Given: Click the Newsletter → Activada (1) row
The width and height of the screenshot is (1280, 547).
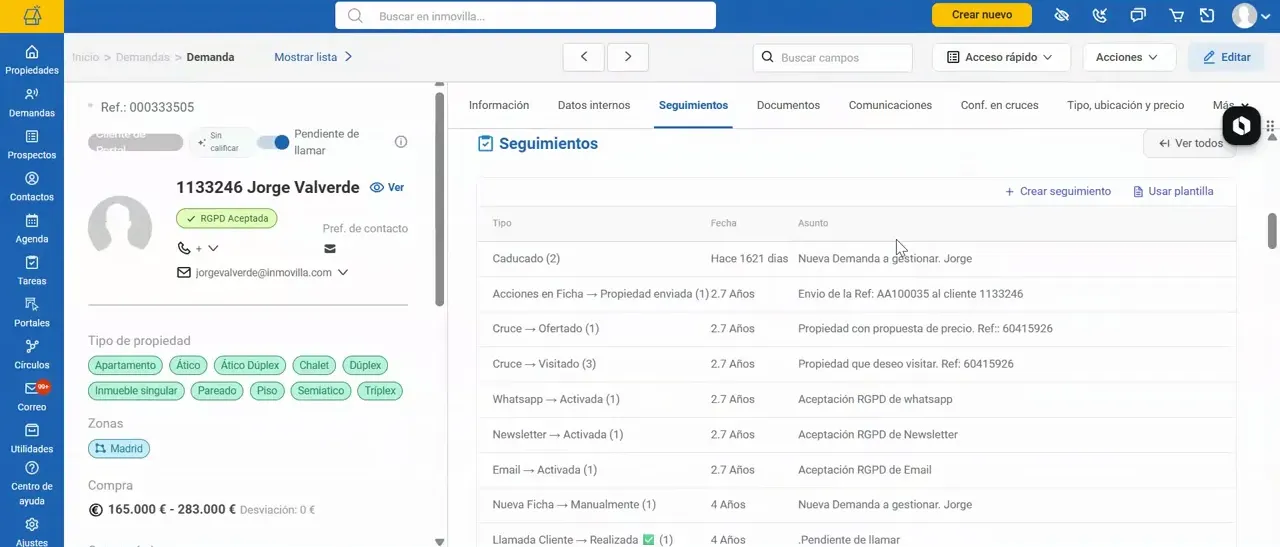Looking at the screenshot, I should click(x=857, y=434).
